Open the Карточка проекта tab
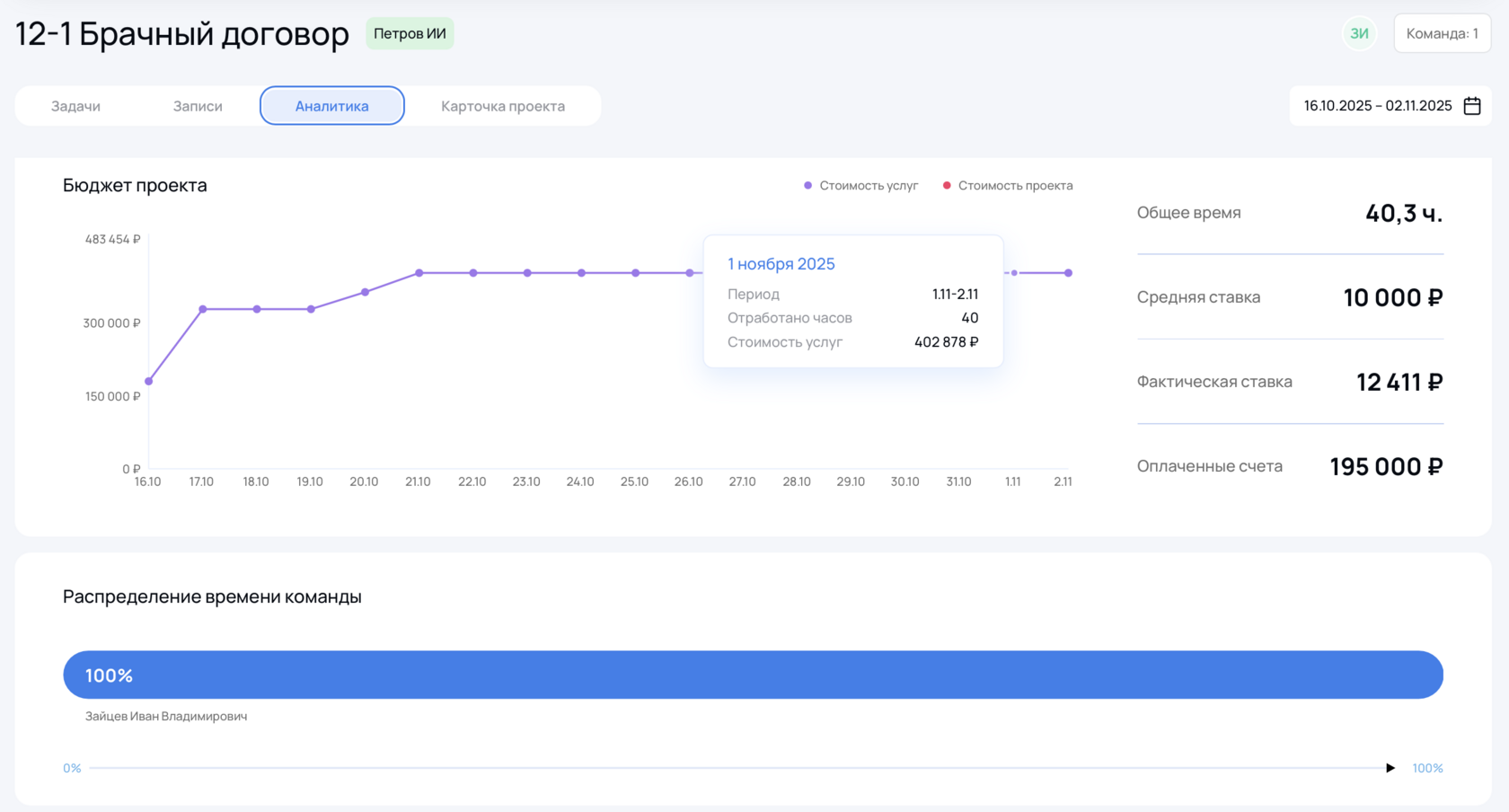1509x812 pixels. pyautogui.click(x=503, y=106)
